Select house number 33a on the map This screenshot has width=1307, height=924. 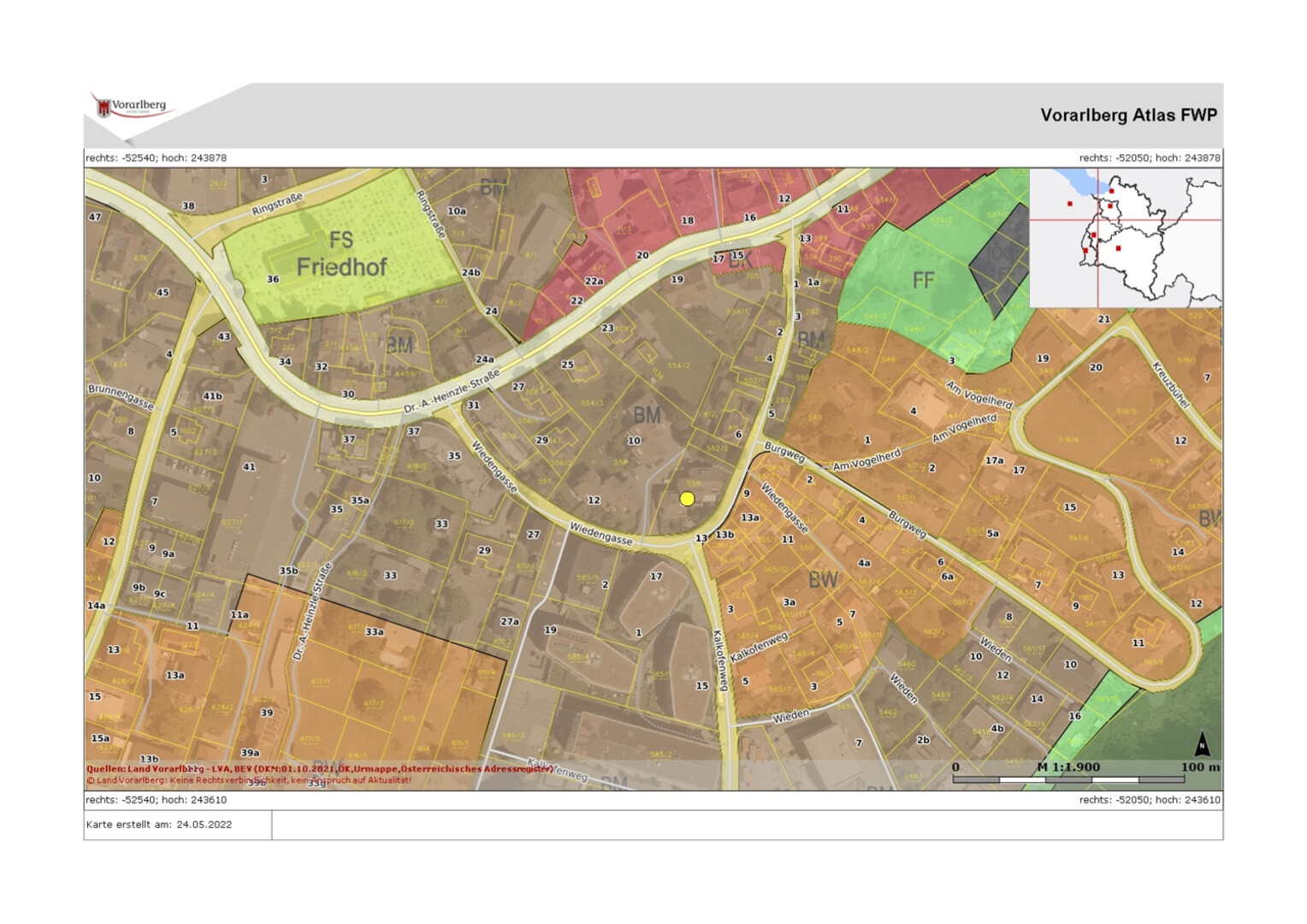pyautogui.click(x=374, y=632)
